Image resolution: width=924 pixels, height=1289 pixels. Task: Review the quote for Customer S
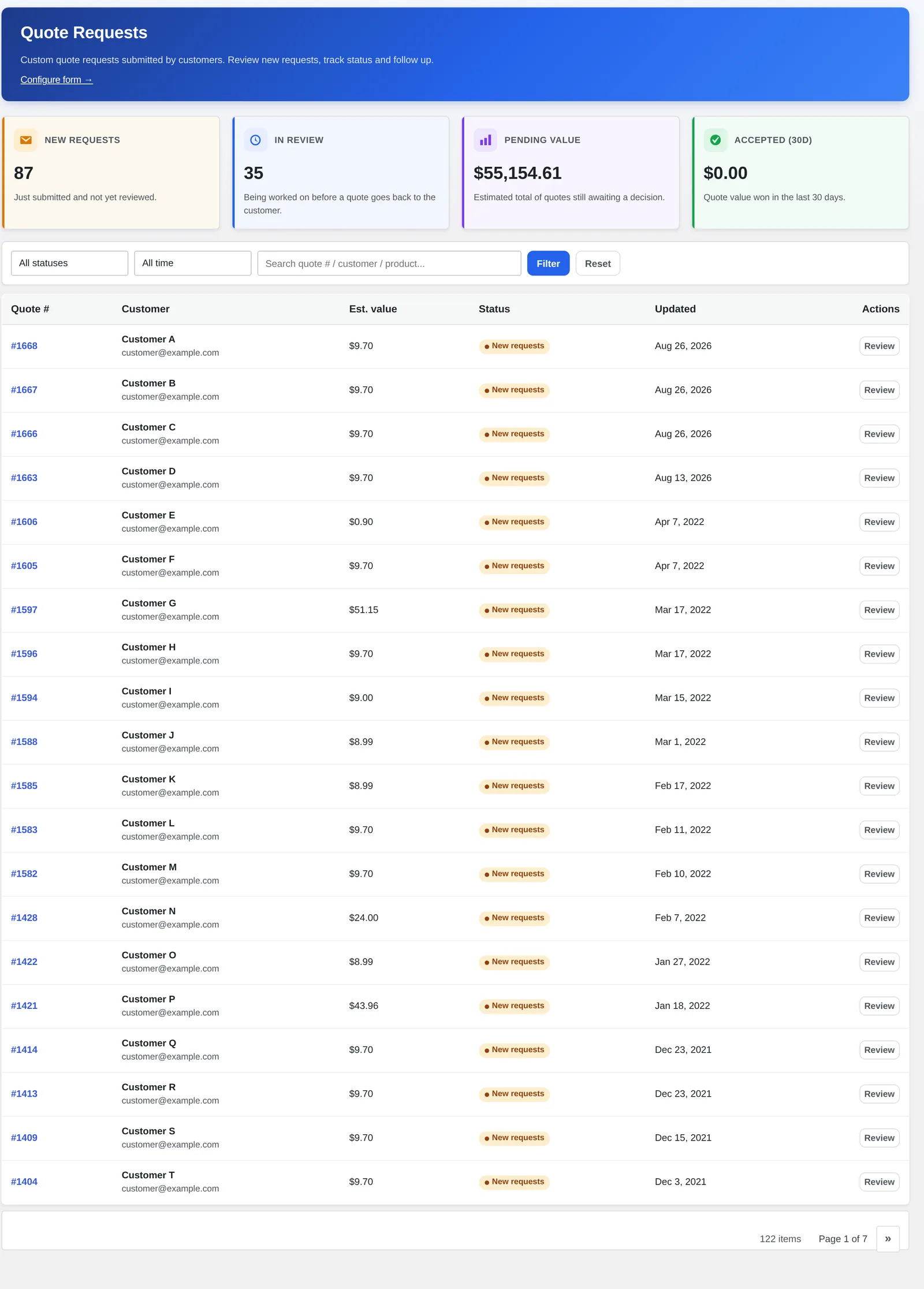click(879, 1138)
